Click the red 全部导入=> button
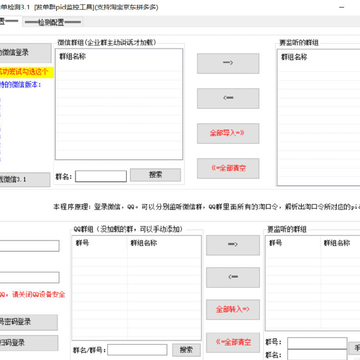The width and height of the screenshot is (360, 360). point(228,133)
